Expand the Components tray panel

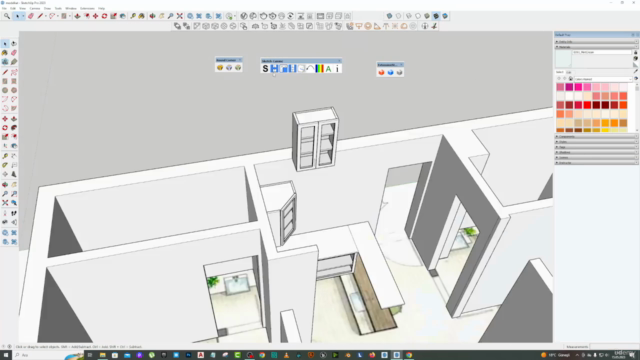coord(596,136)
